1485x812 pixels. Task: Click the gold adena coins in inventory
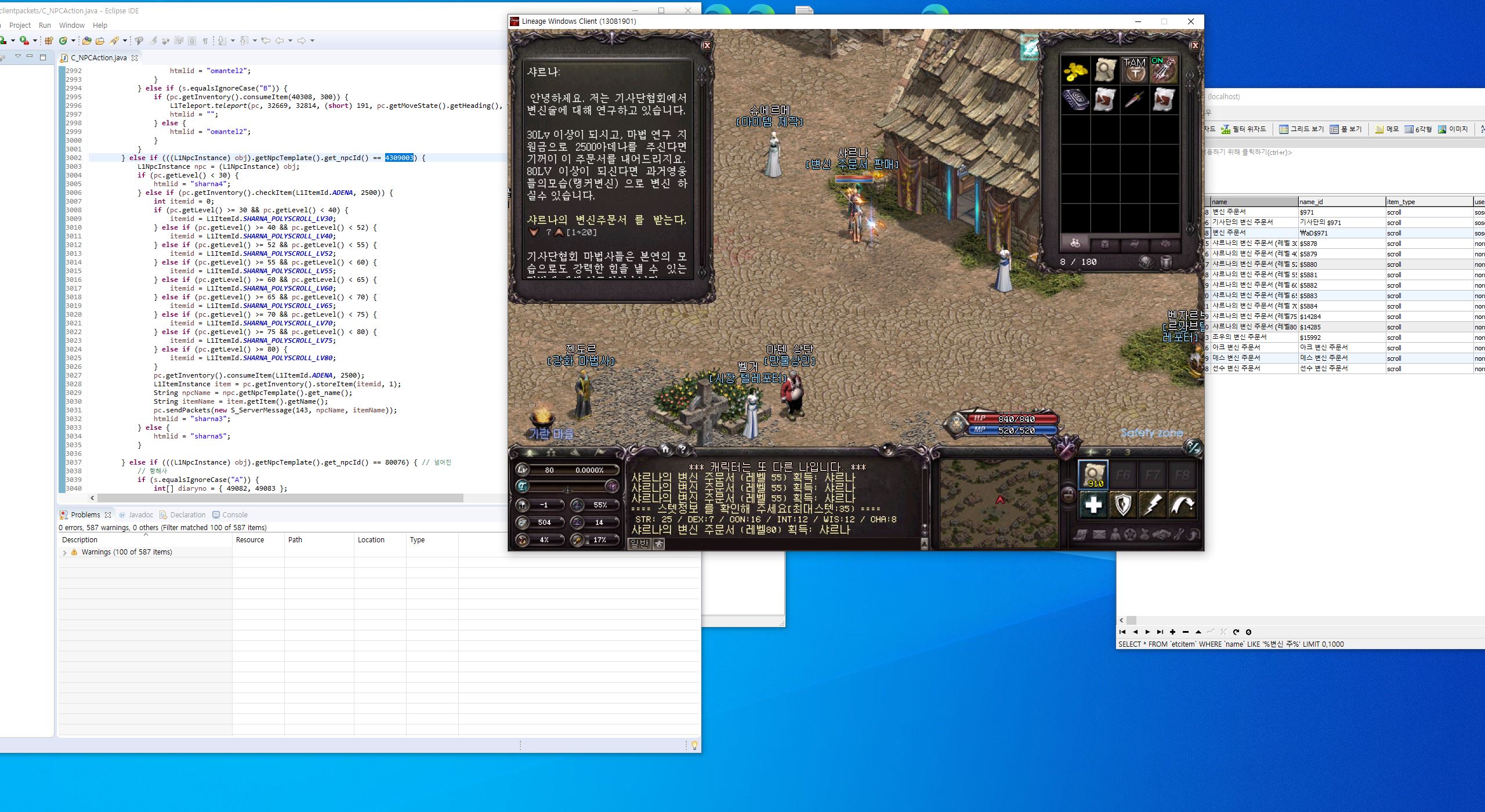click(1075, 71)
